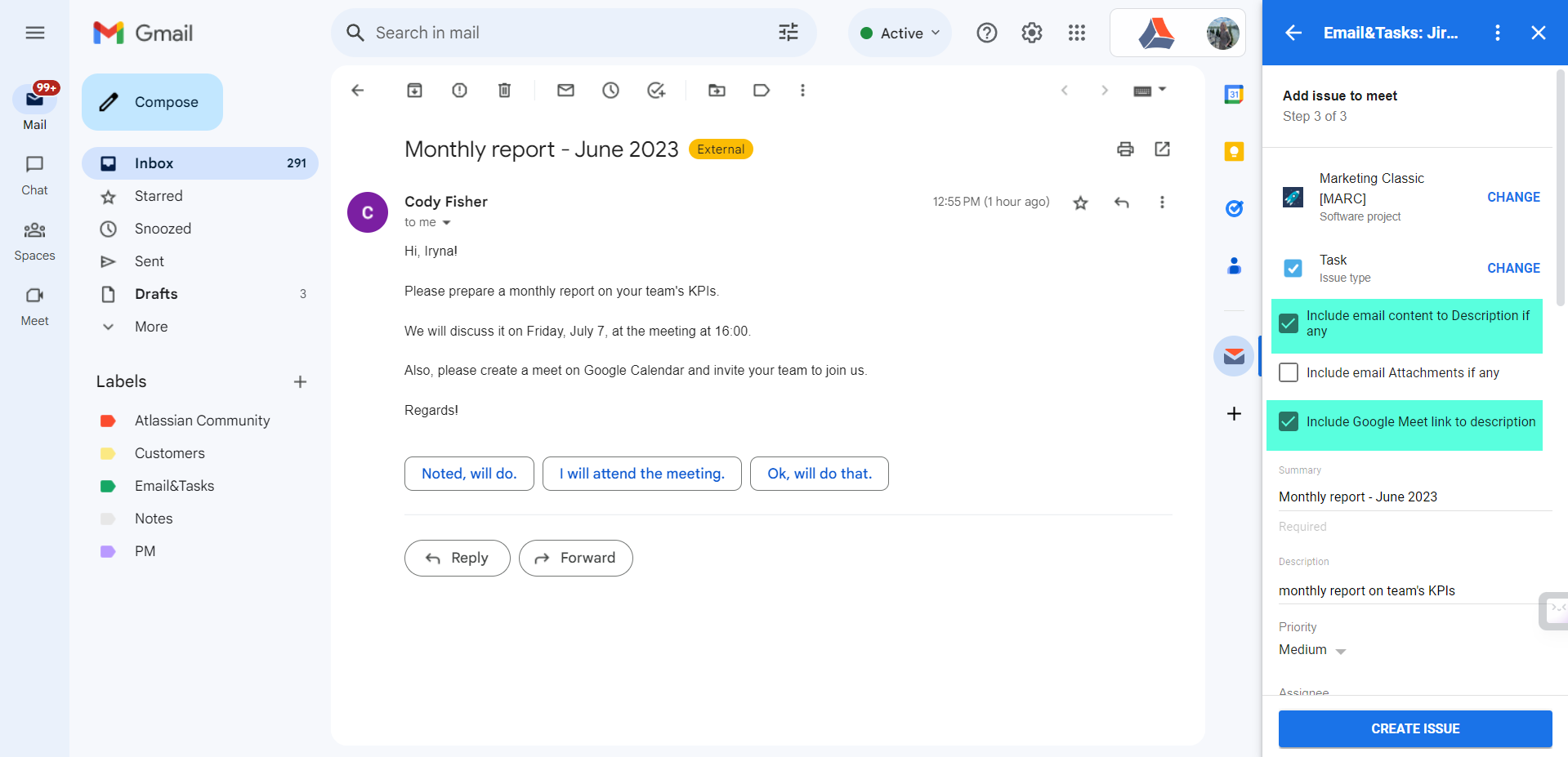Open Google Calendar in the side panel
Viewport: 1568px width, 757px height.
click(1234, 95)
